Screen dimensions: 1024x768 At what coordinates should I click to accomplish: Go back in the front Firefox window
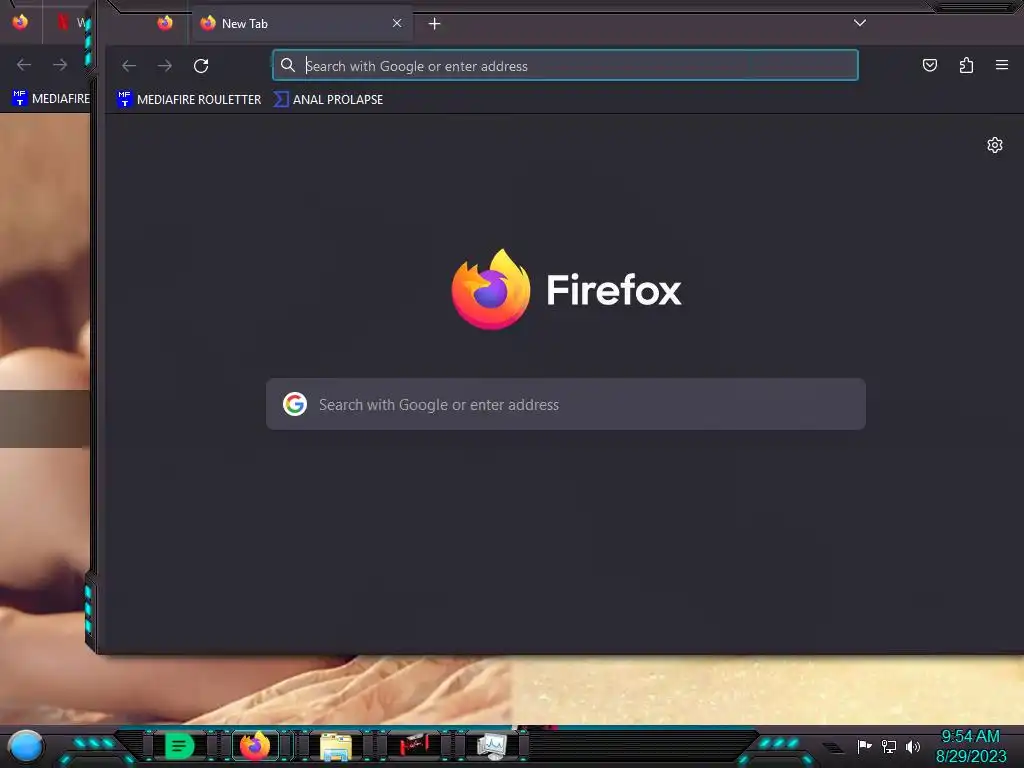pyautogui.click(x=129, y=65)
